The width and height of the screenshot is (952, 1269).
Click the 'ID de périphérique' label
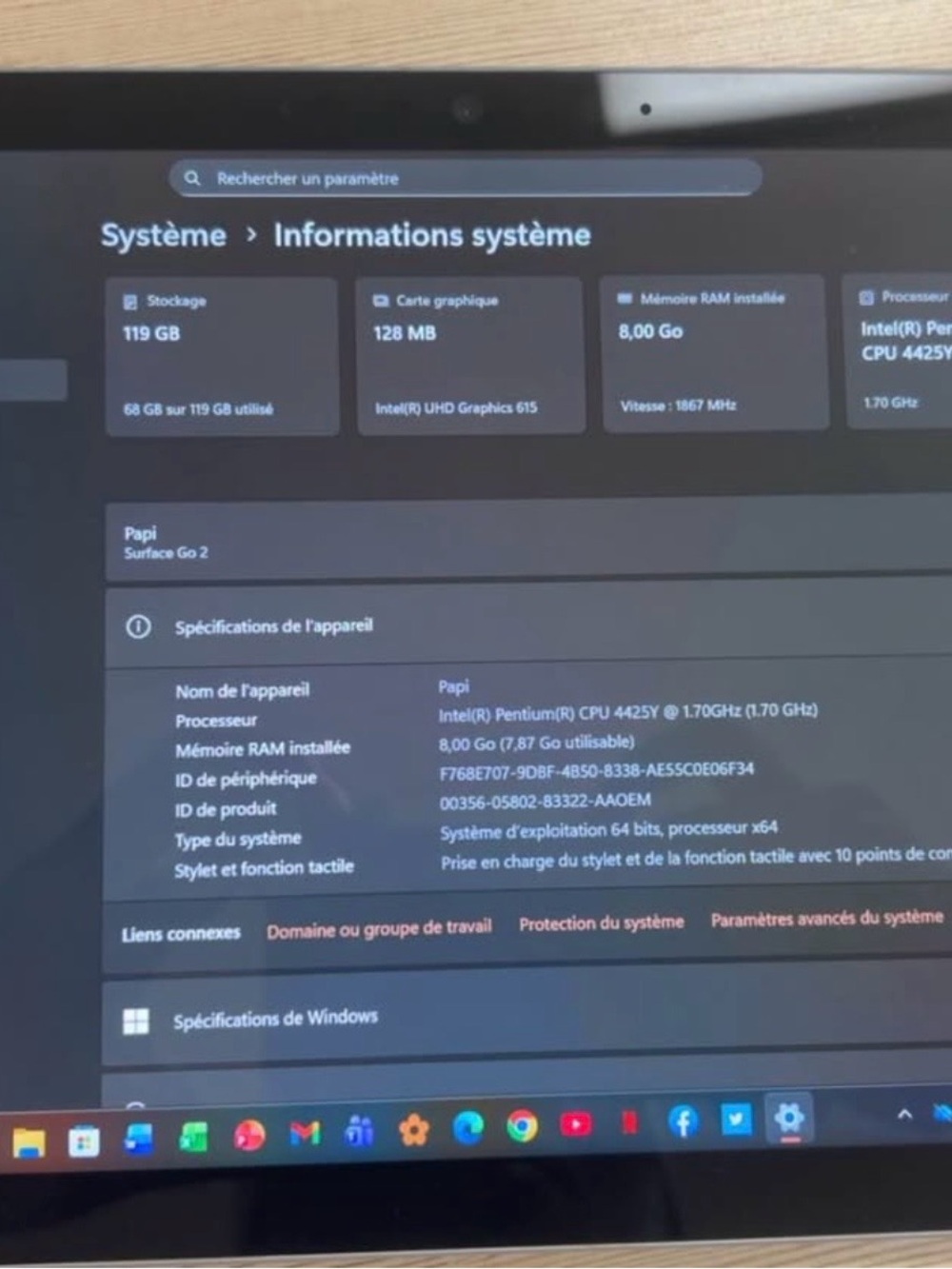[246, 780]
